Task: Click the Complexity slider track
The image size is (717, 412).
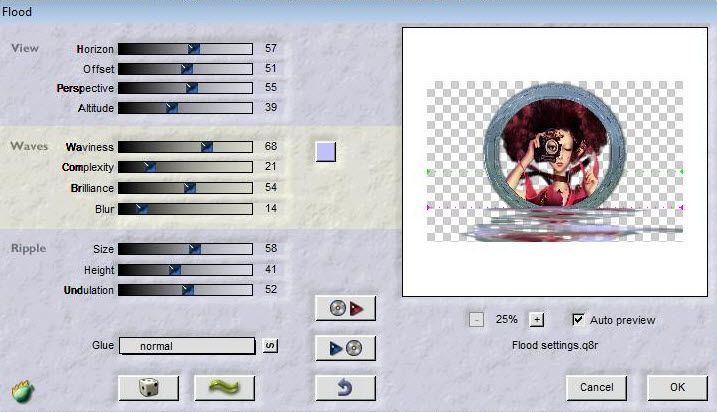Action: pos(185,167)
